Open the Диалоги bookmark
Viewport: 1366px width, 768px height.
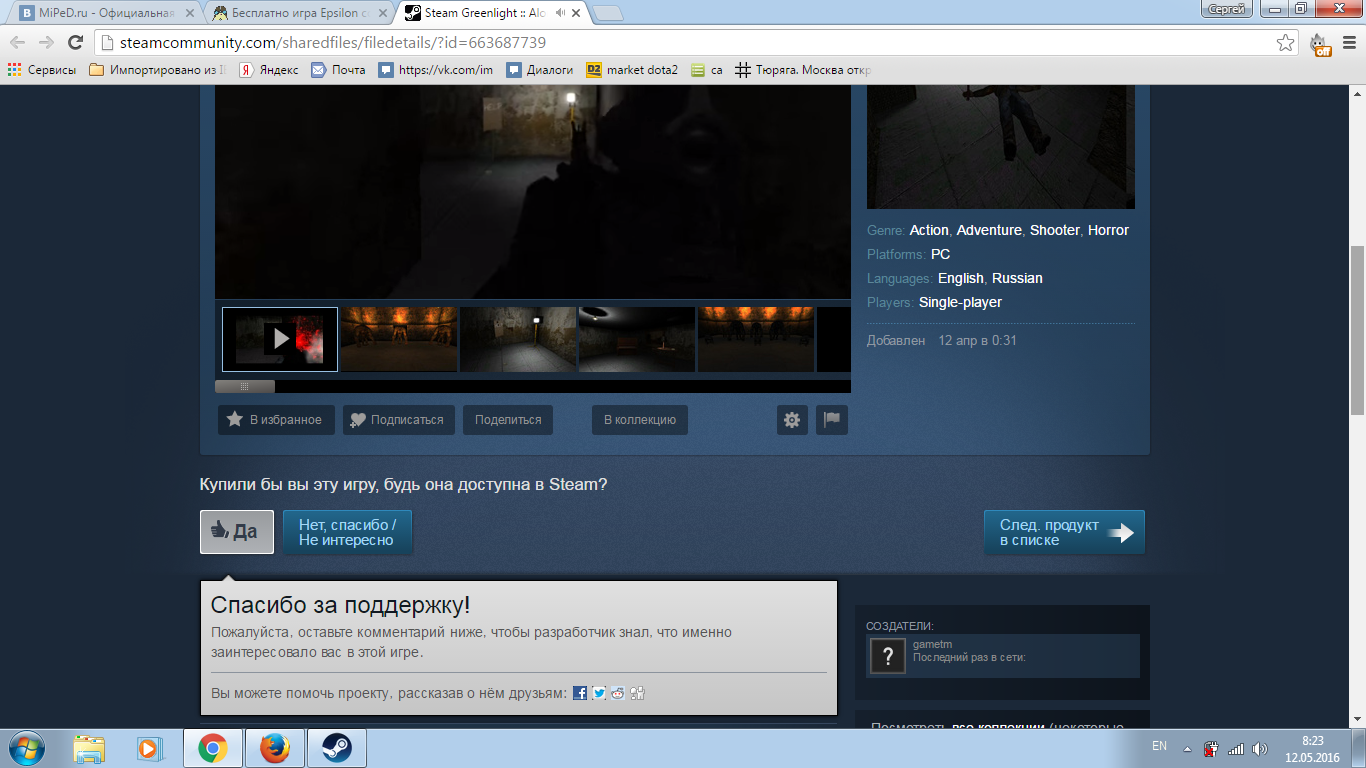[x=540, y=70]
